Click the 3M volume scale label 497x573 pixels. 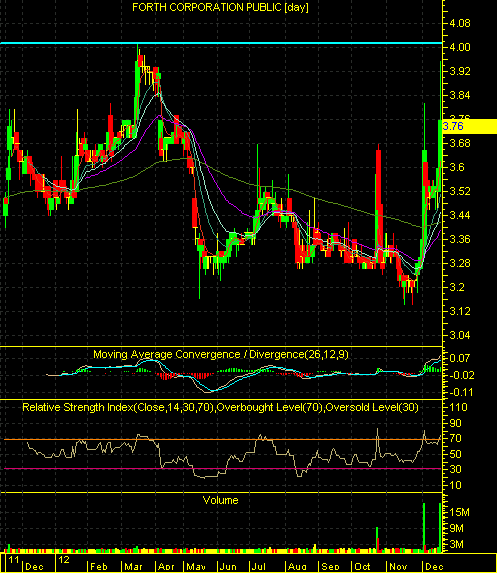click(457, 544)
